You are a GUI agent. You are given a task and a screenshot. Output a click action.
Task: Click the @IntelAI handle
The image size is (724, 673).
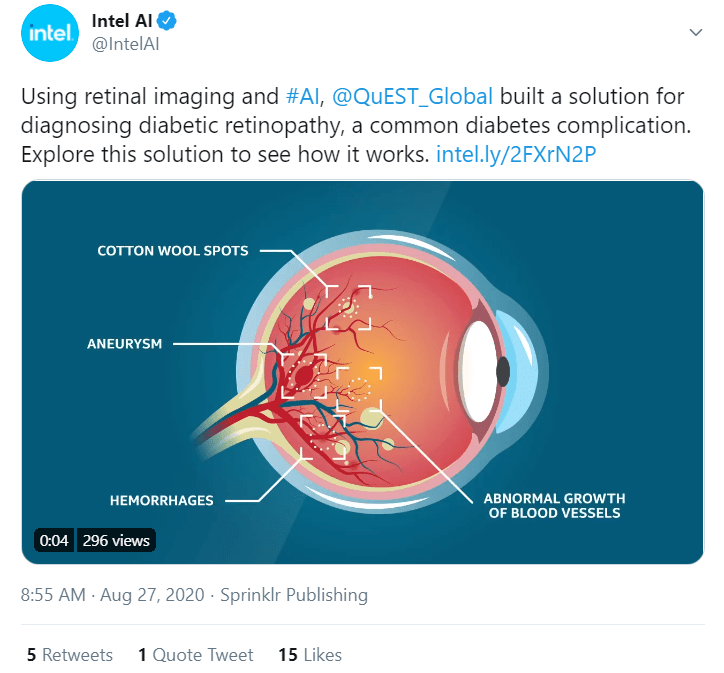click(125, 44)
